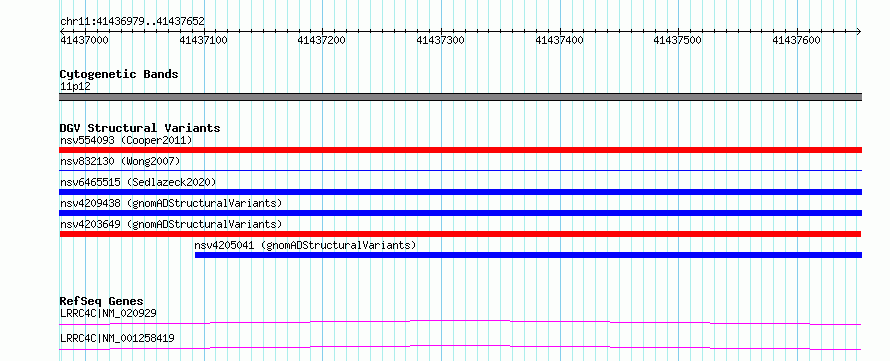Open the nsv4209438 gnomAD blue variant bar
890x361 pixels.
coord(460,213)
